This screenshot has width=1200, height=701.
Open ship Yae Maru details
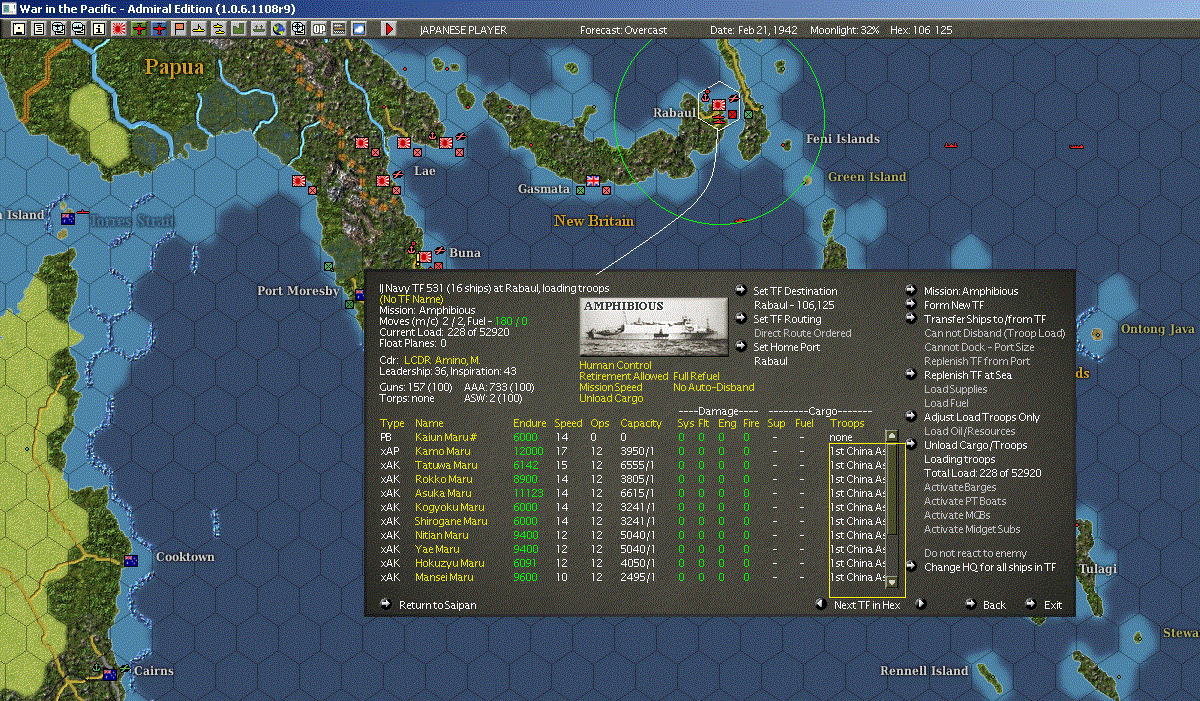[x=437, y=550]
